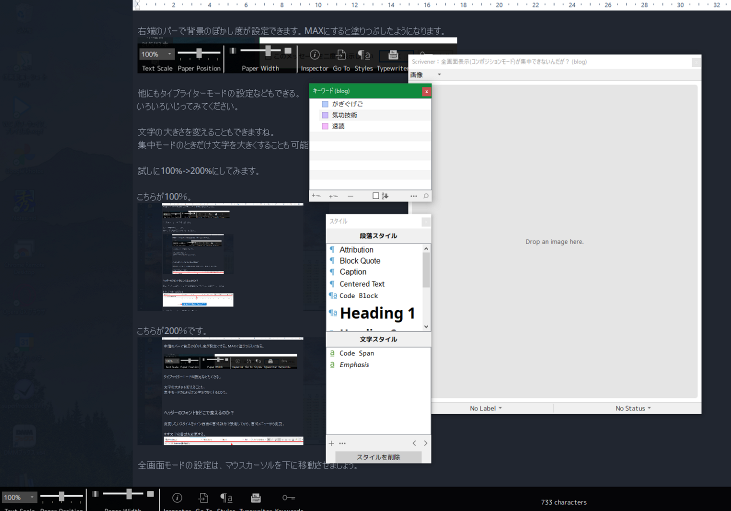Click the purple swatch beside 気功技術
The image size is (731, 511).
325,115
